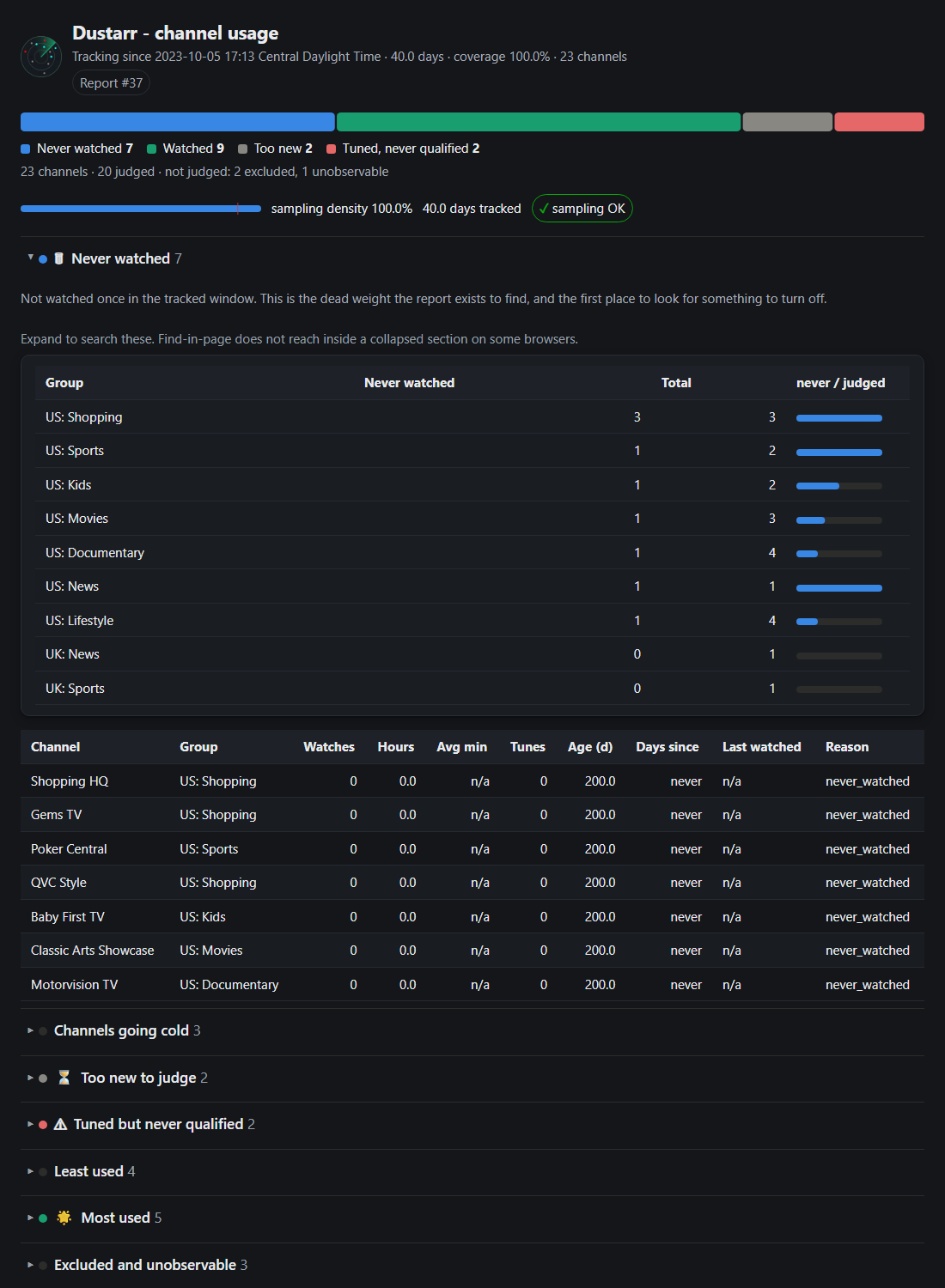Screen dimensions: 945x1288
Task: Select the QVC Style channel row
Action: [x=472, y=883]
